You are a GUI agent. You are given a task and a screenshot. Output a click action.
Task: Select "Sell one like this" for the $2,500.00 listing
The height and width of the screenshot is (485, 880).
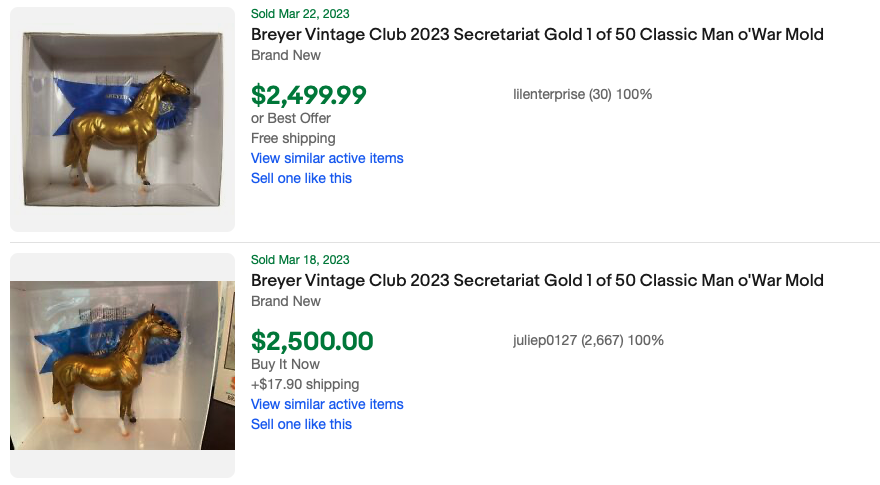[x=301, y=424]
